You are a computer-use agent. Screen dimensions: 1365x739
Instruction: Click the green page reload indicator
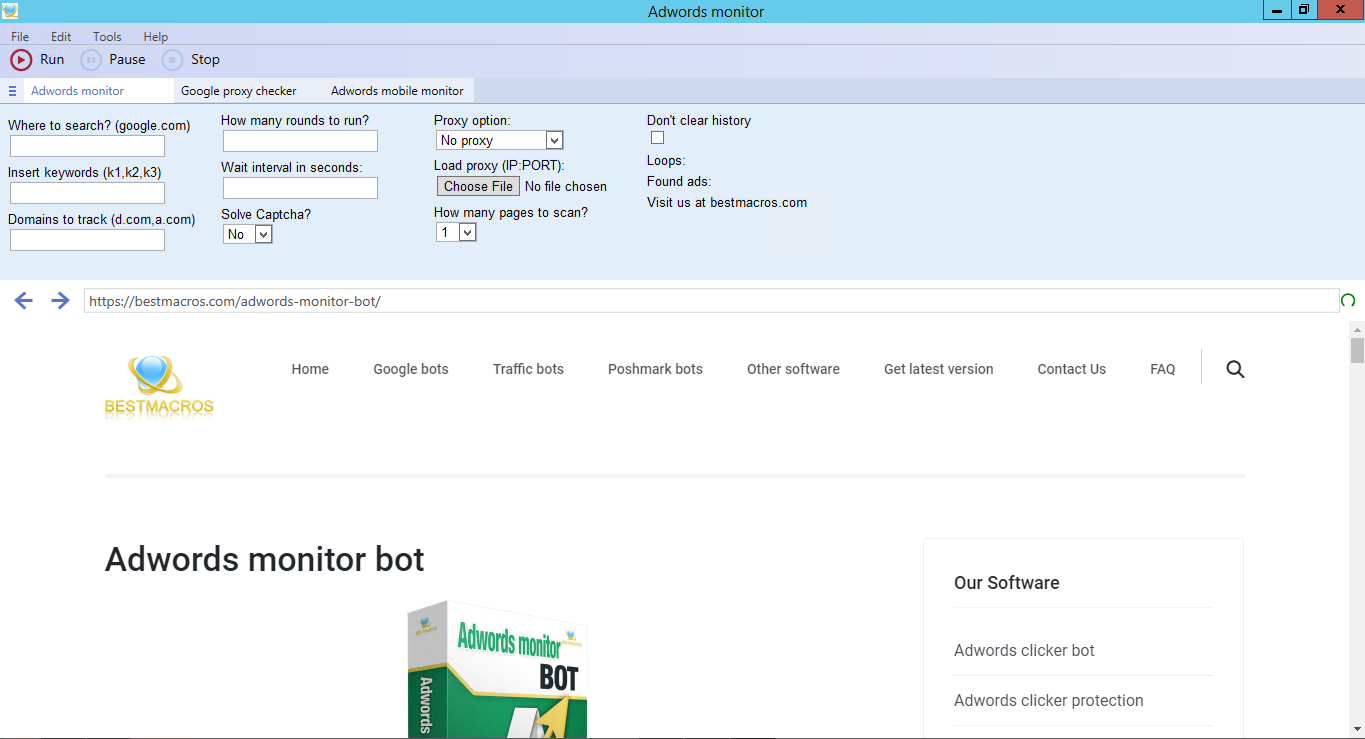point(1348,300)
